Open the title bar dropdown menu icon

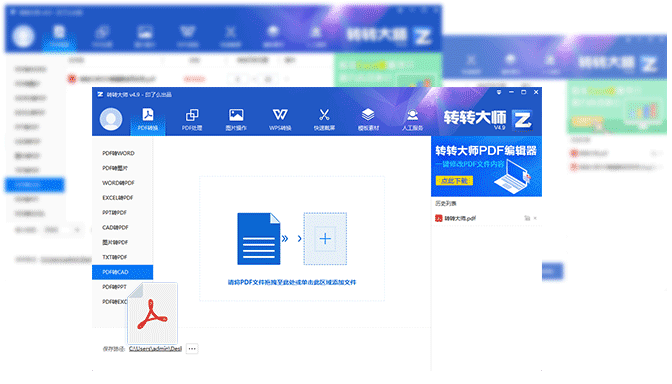pos(499,92)
